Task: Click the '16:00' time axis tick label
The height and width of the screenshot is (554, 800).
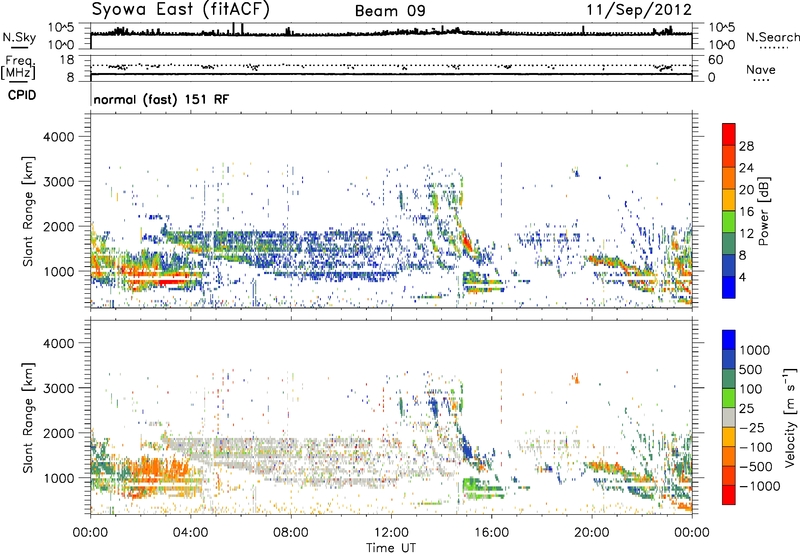Action: 491,533
